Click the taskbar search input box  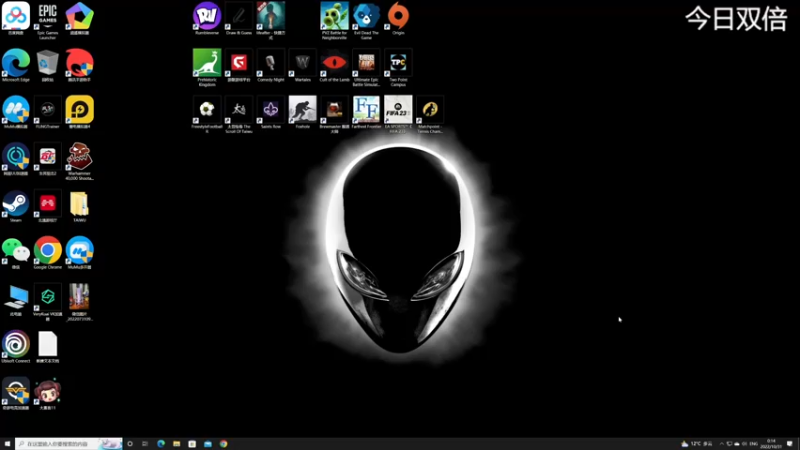coord(69,444)
